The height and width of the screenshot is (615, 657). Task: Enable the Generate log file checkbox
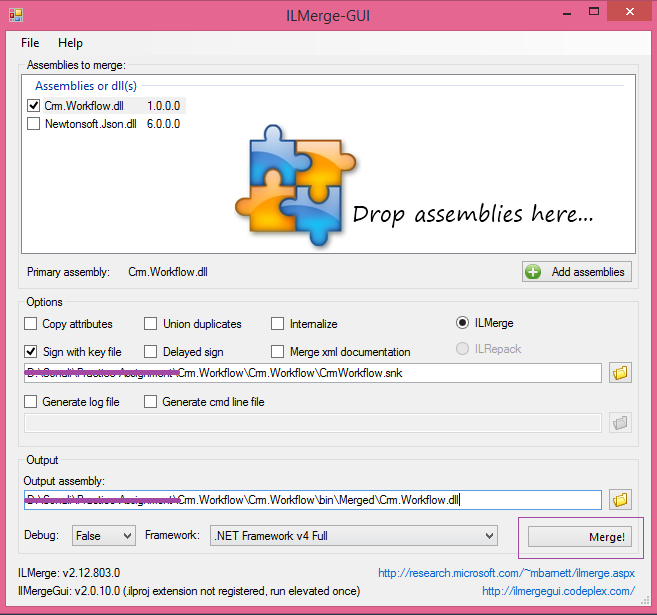pyautogui.click(x=31, y=402)
